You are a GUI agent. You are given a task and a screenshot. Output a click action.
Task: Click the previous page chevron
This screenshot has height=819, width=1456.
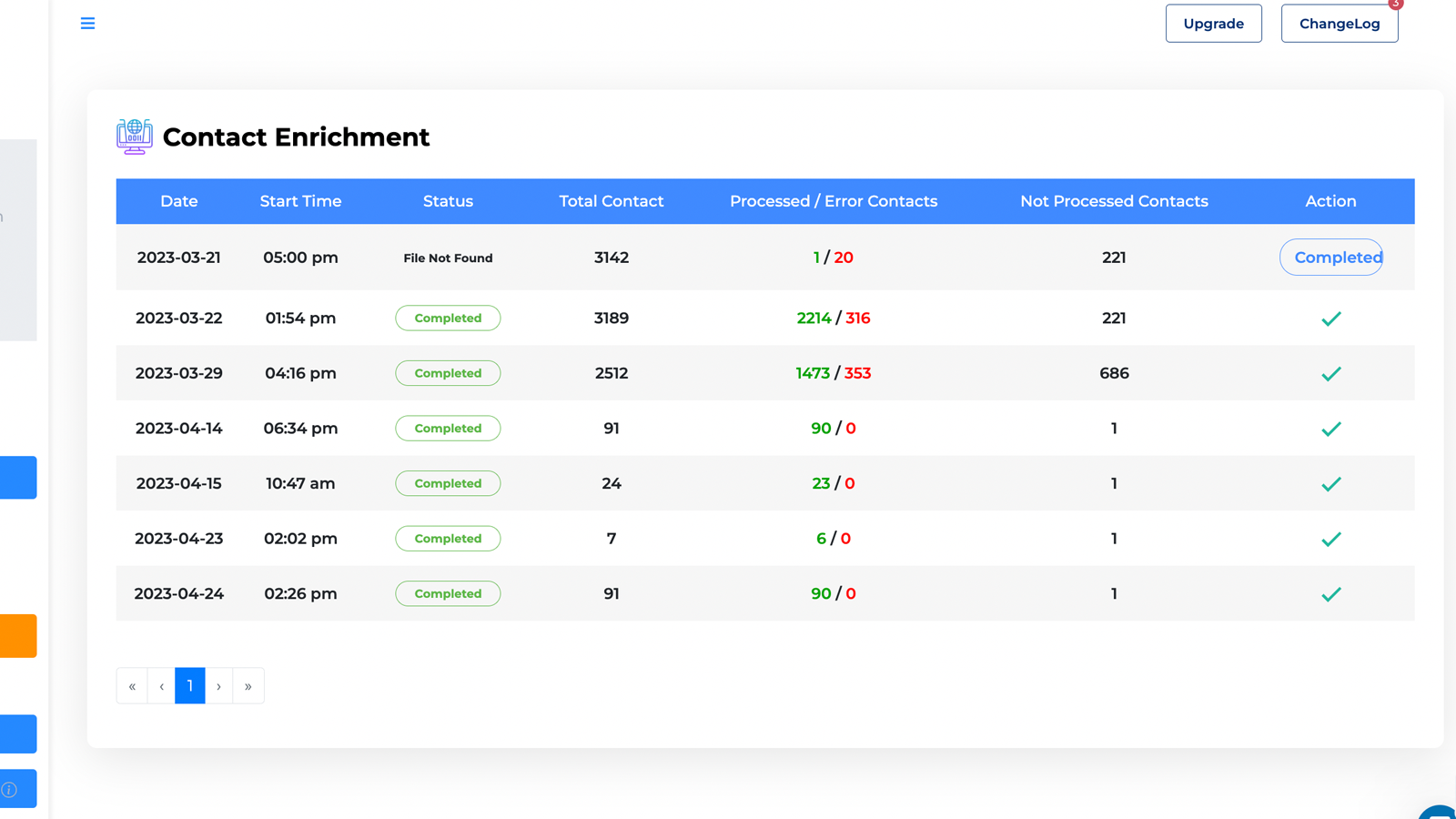[160, 685]
